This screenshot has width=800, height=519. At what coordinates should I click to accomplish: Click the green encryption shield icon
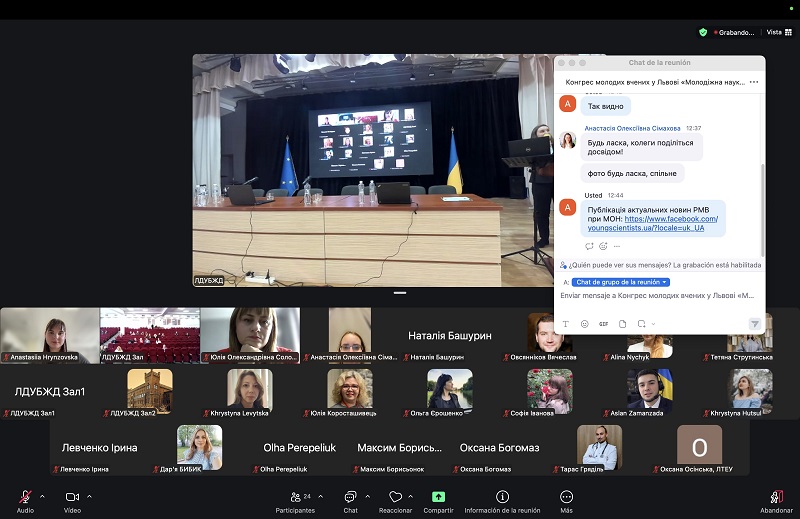click(x=703, y=32)
